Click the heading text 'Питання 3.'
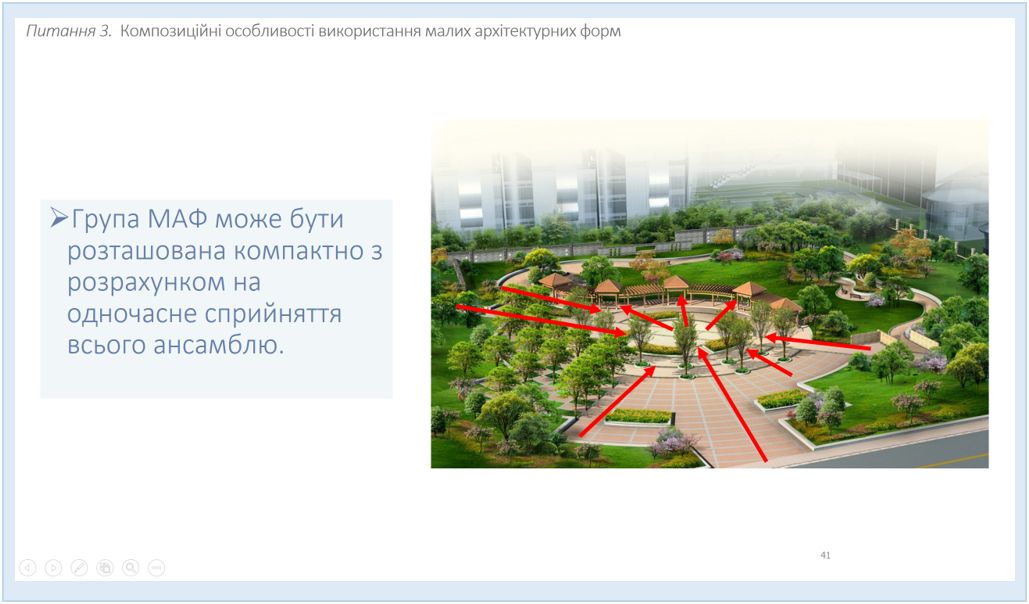 70,32
